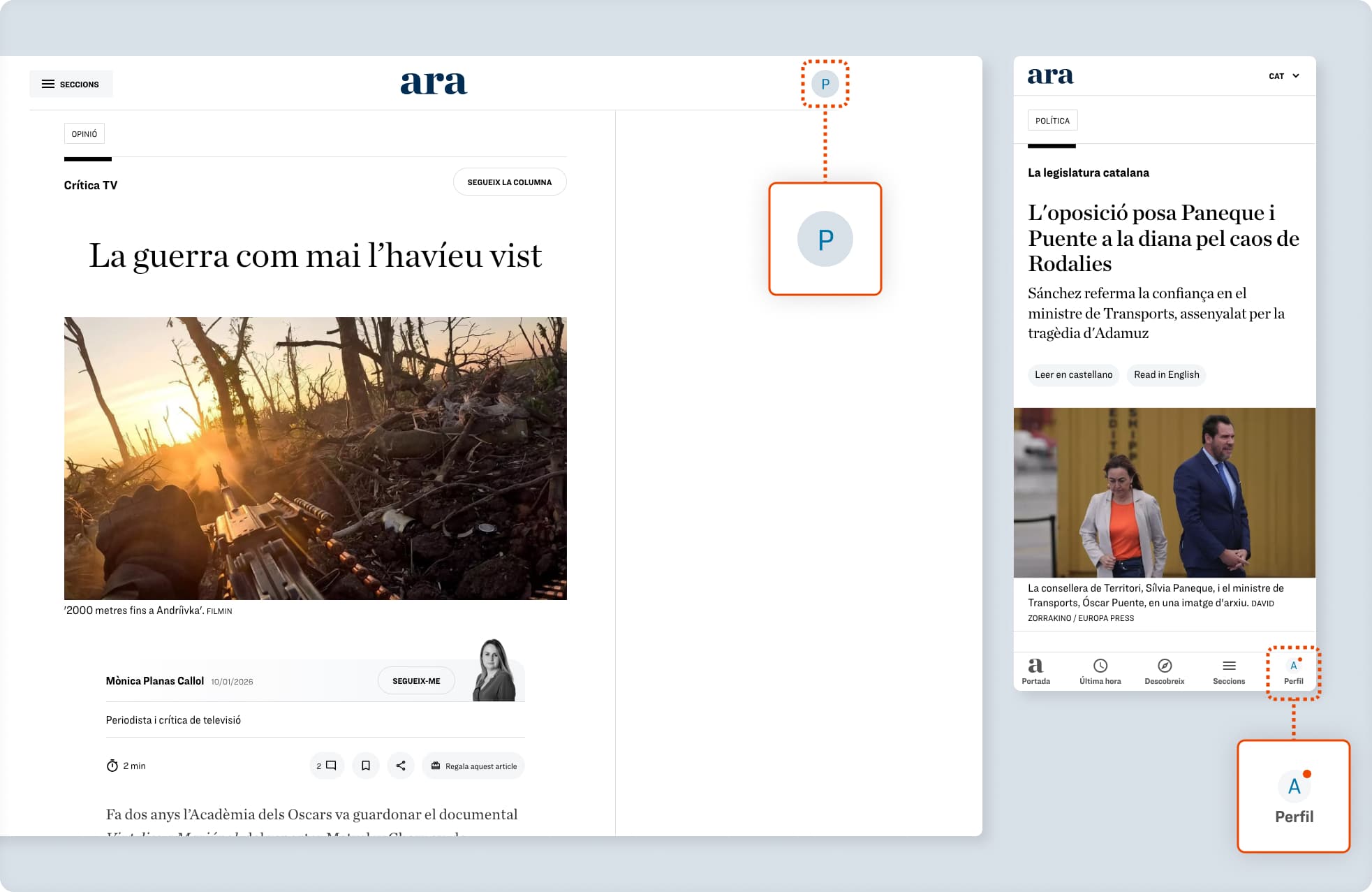
Task: Click the ara logo in desktop header
Action: point(434,83)
